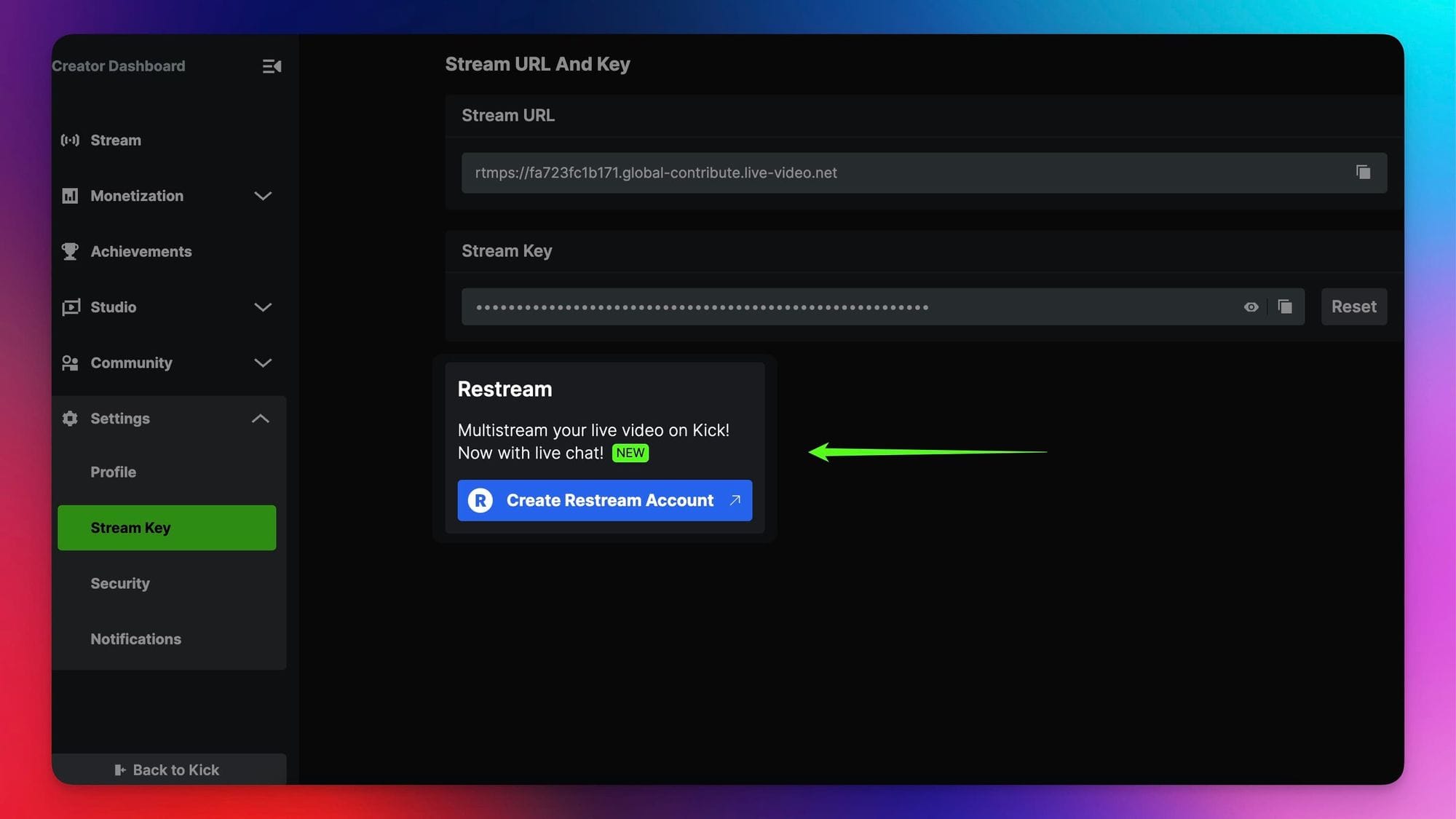Click the Reset stream key button
The width and height of the screenshot is (1456, 819).
click(1355, 307)
